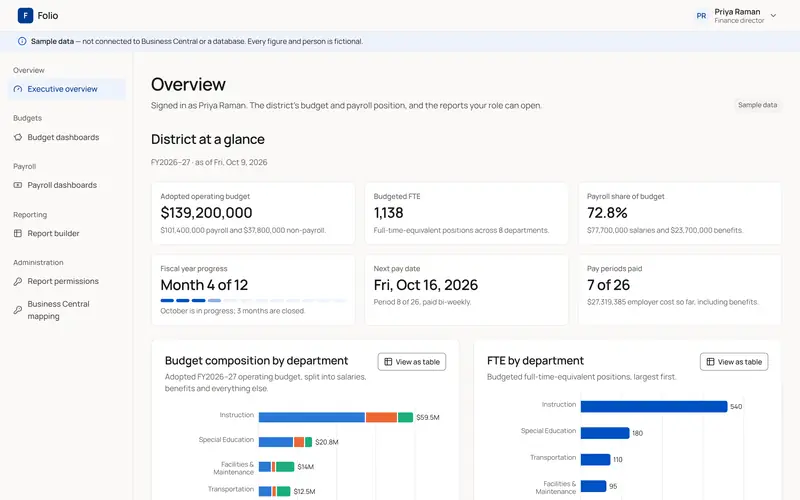Click the Executive overview gauge icon

[x=18, y=89]
